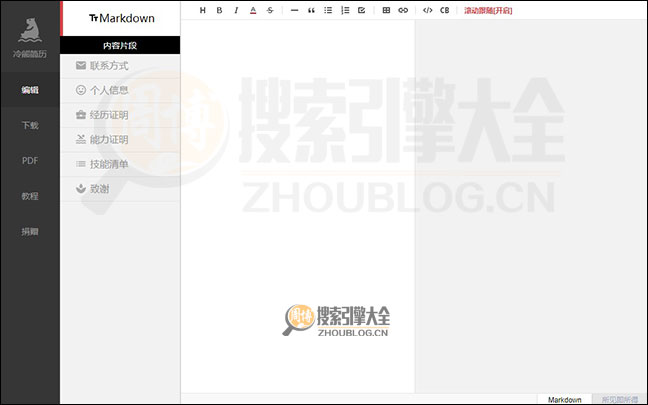Screen dimensions: 648x405
Task: Apply strikethrough formatting
Action: (270, 10)
